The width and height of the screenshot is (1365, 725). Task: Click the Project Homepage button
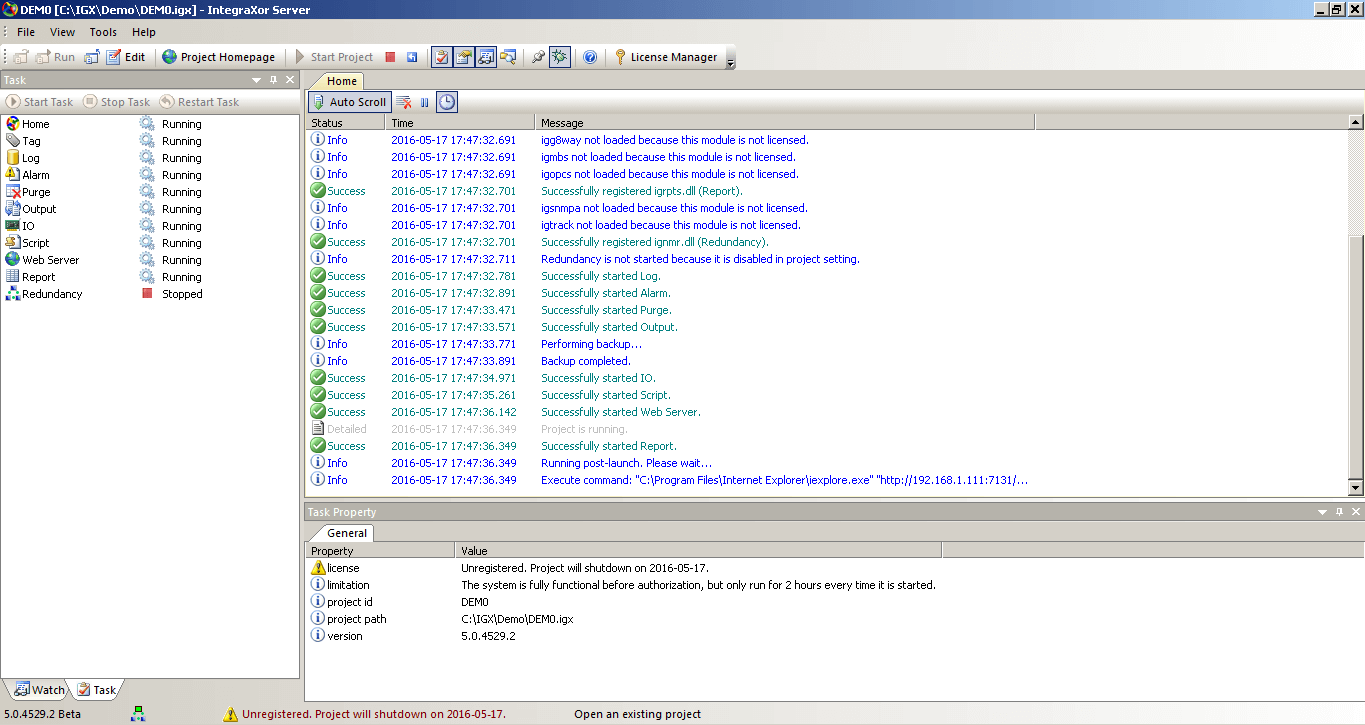218,57
